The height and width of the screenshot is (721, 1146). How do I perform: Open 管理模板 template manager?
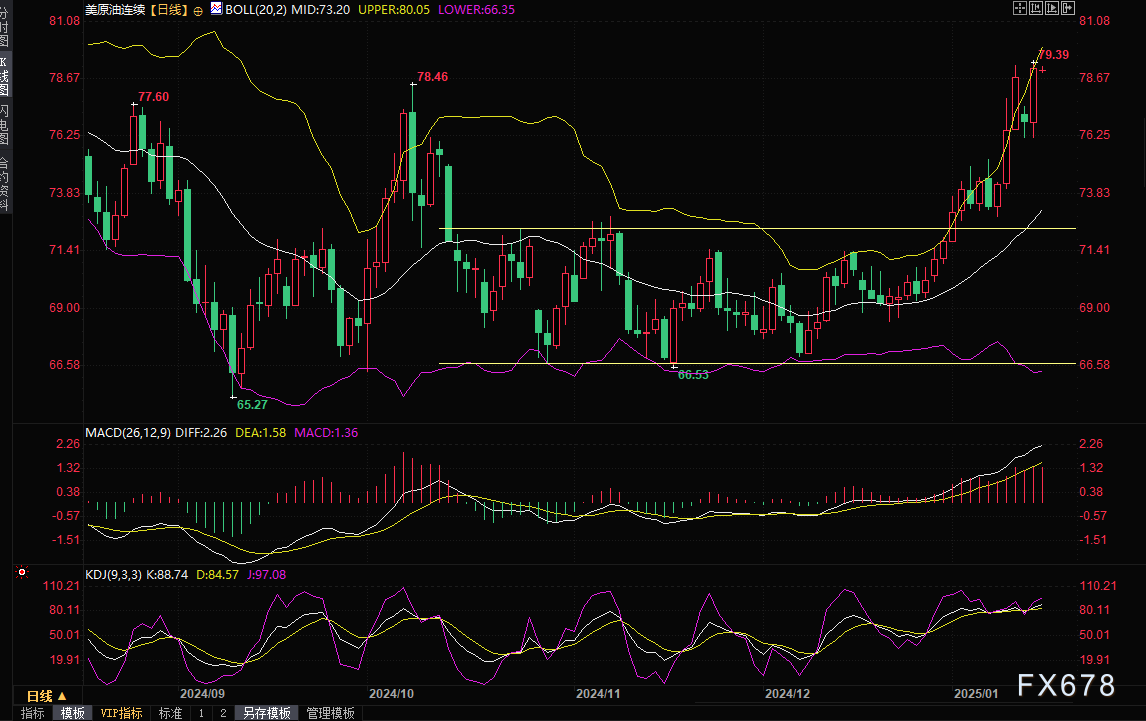(330, 713)
